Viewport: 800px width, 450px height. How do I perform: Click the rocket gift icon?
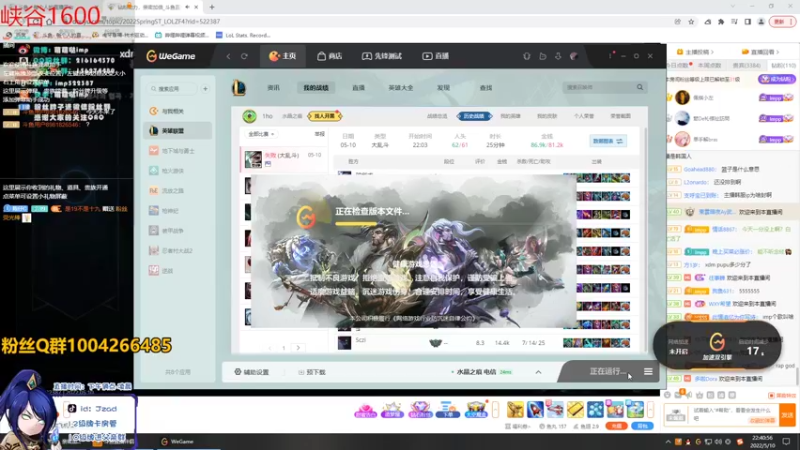pos(535,409)
